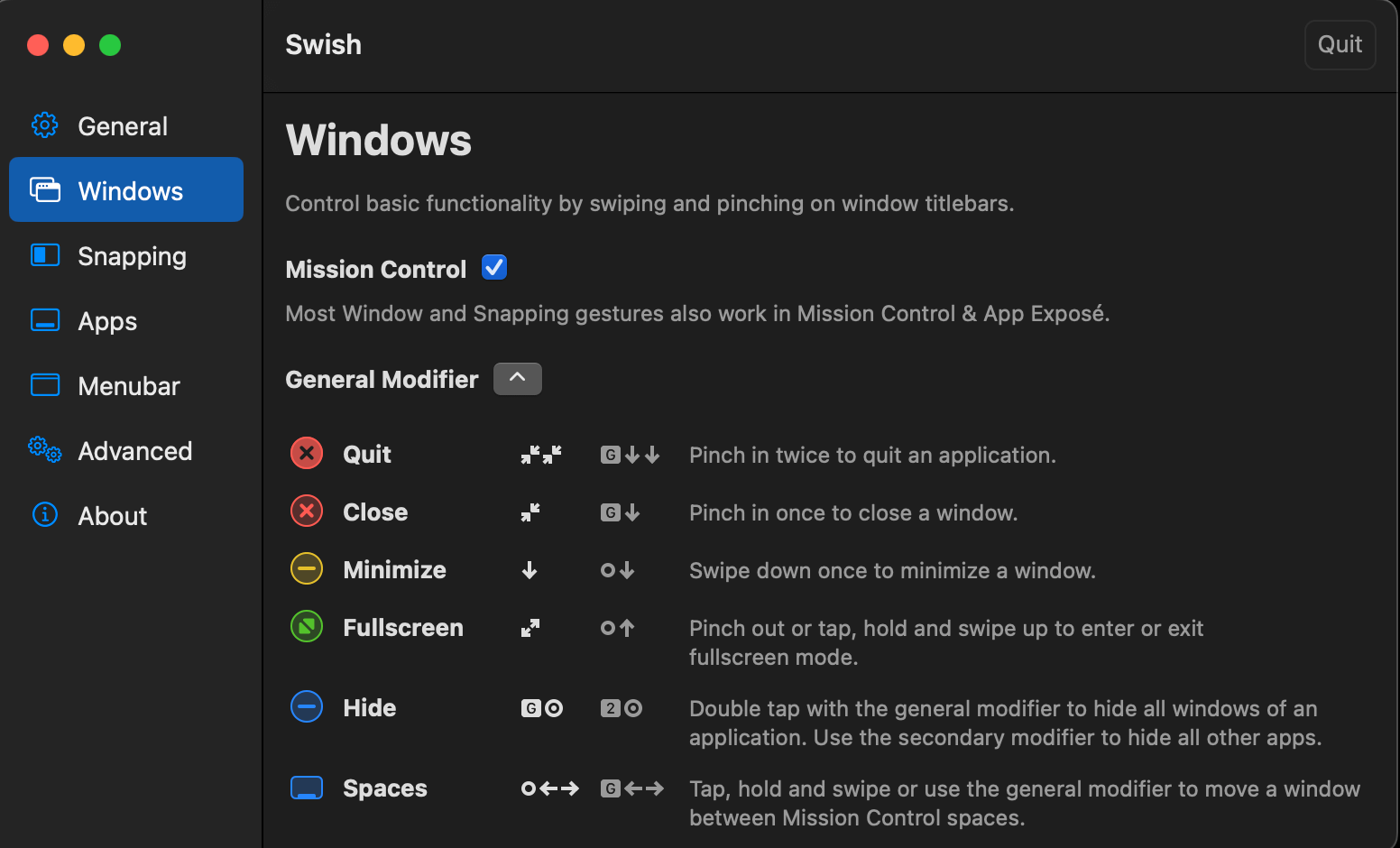Image resolution: width=1400 pixels, height=848 pixels.
Task: Click the red Quit action icon
Action: (x=307, y=454)
